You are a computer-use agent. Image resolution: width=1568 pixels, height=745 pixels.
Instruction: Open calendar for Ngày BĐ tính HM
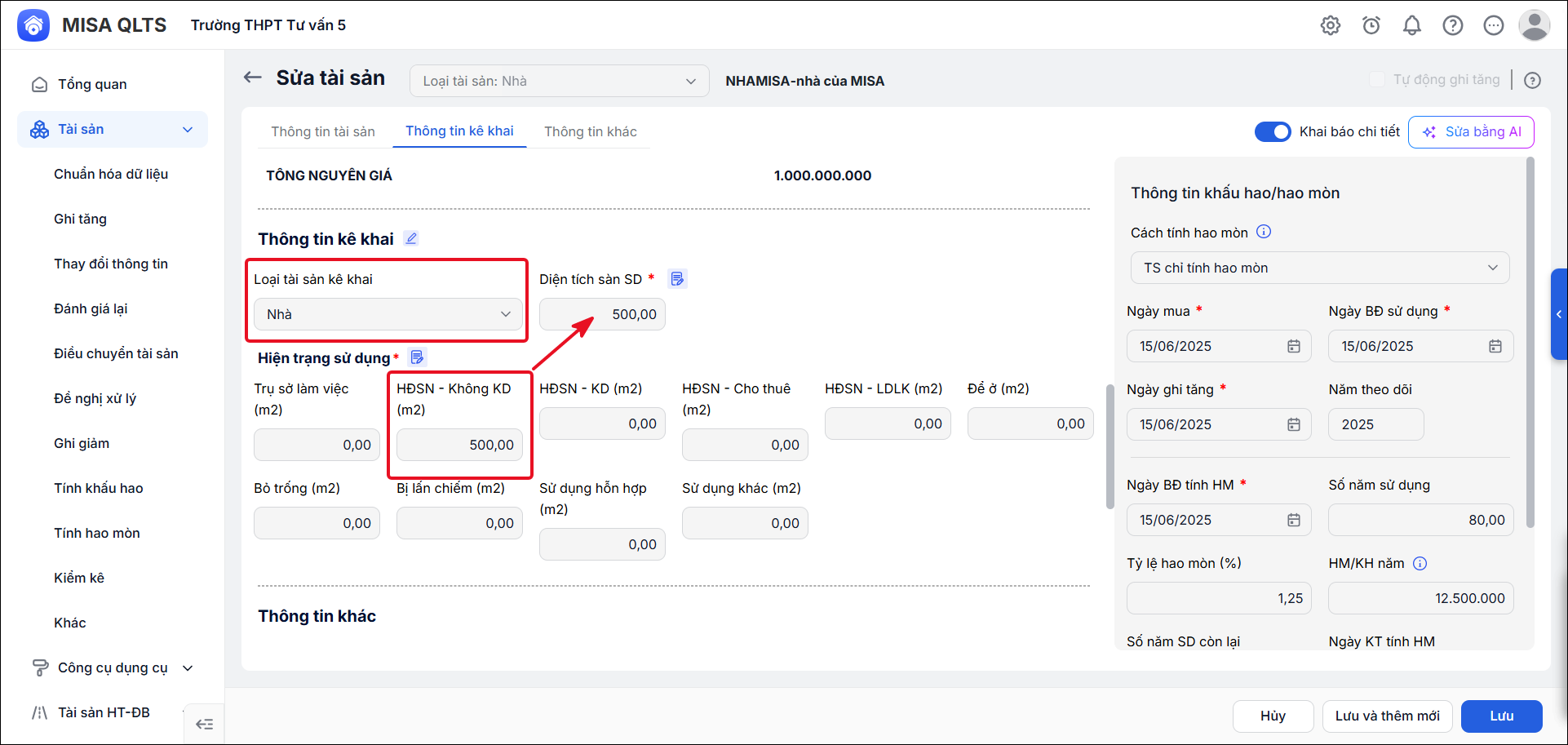tap(1294, 520)
